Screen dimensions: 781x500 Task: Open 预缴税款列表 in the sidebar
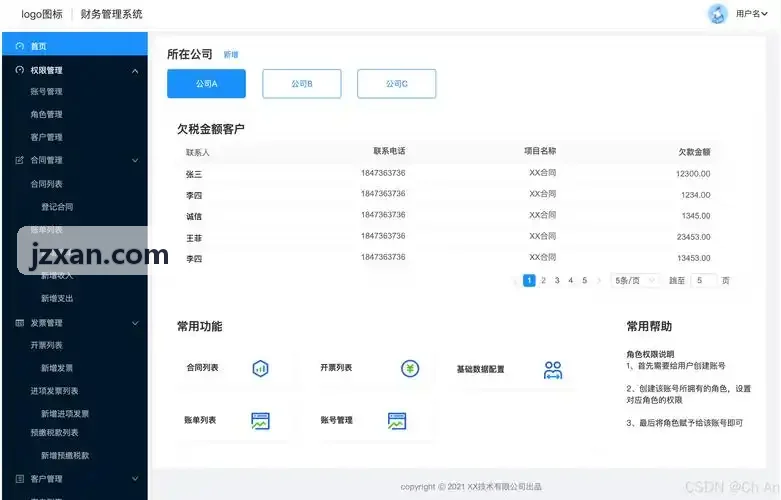[x=54, y=433]
